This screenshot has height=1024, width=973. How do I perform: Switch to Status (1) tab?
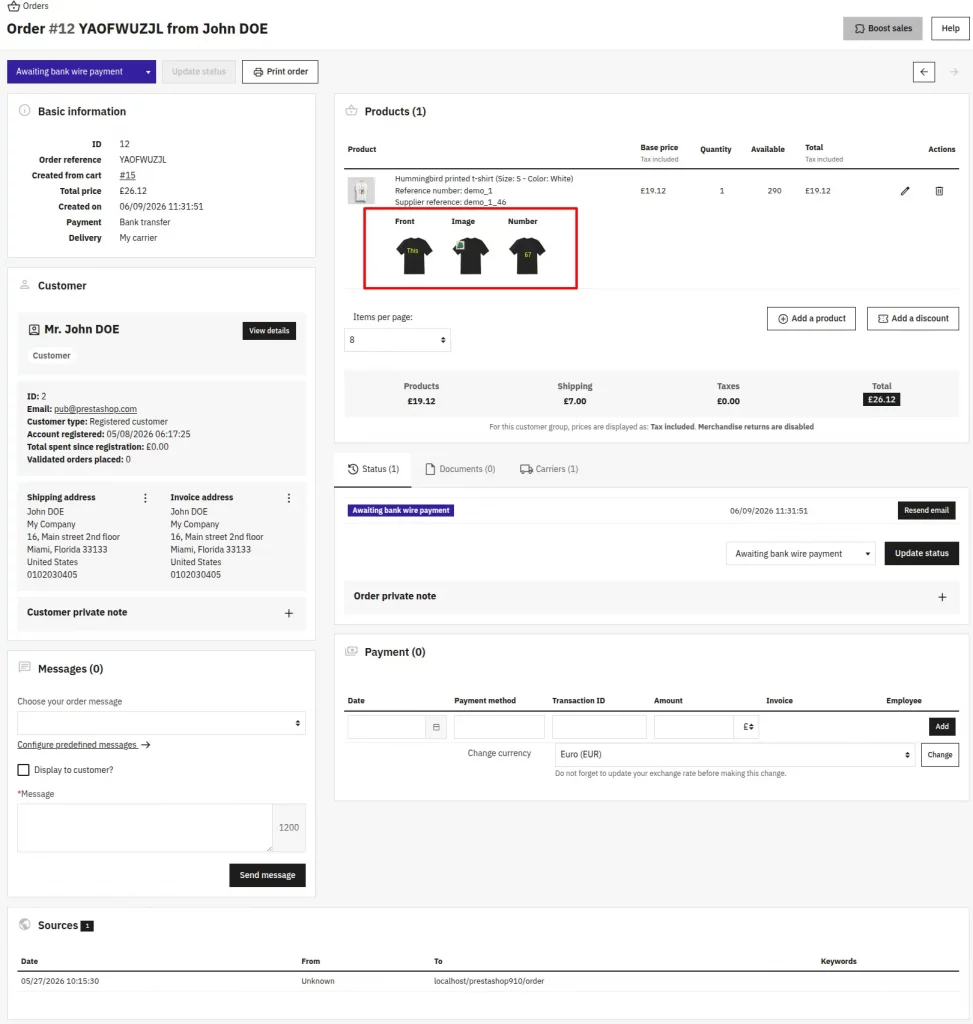click(373, 469)
